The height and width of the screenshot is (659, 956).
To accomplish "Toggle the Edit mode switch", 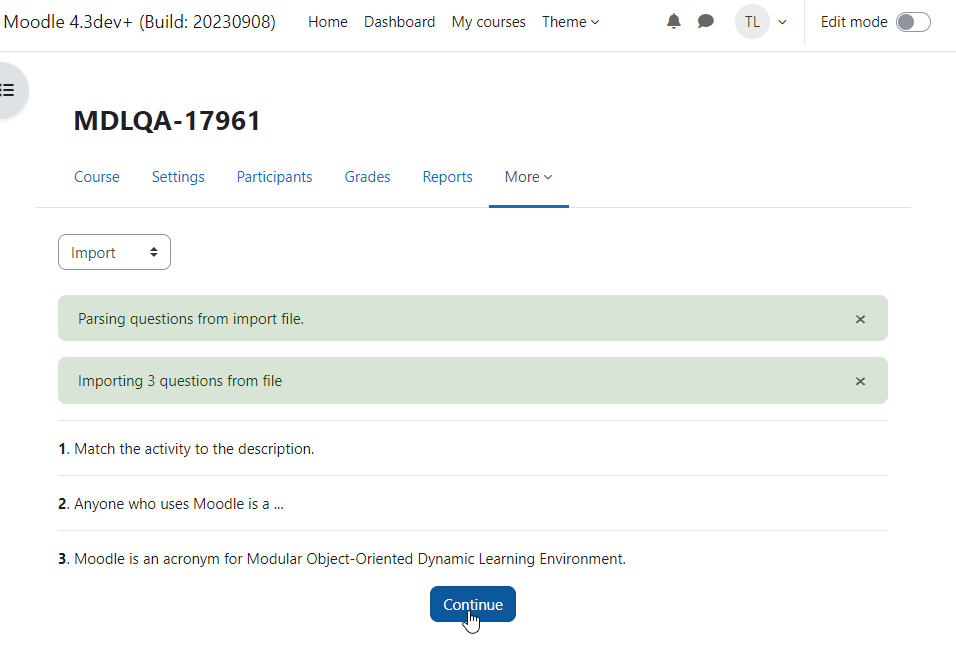I will (x=913, y=22).
